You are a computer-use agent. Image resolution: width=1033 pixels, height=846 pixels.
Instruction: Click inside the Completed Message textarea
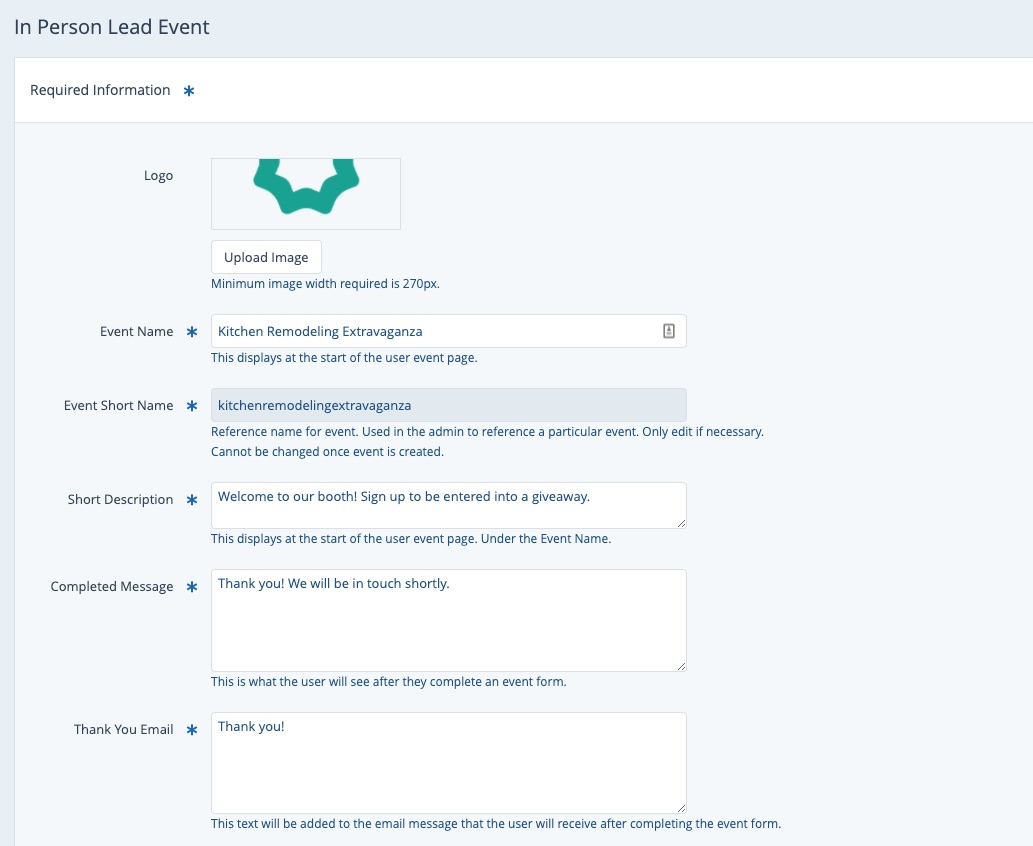pos(448,620)
